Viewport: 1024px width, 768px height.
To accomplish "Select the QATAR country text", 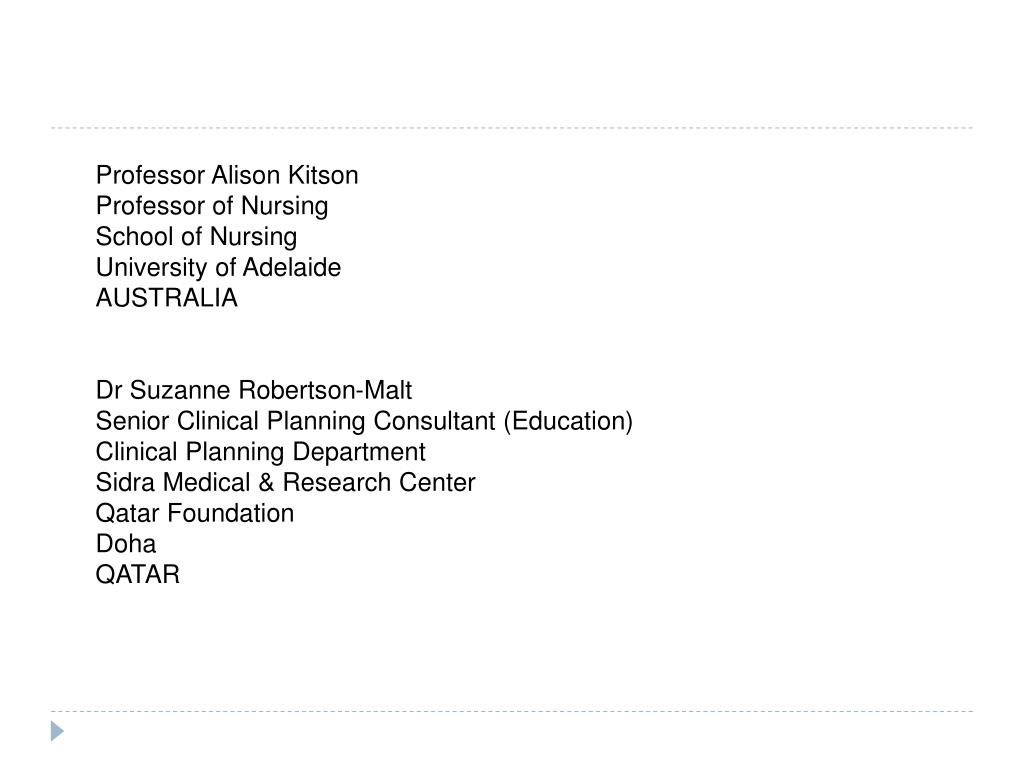I will [x=137, y=574].
